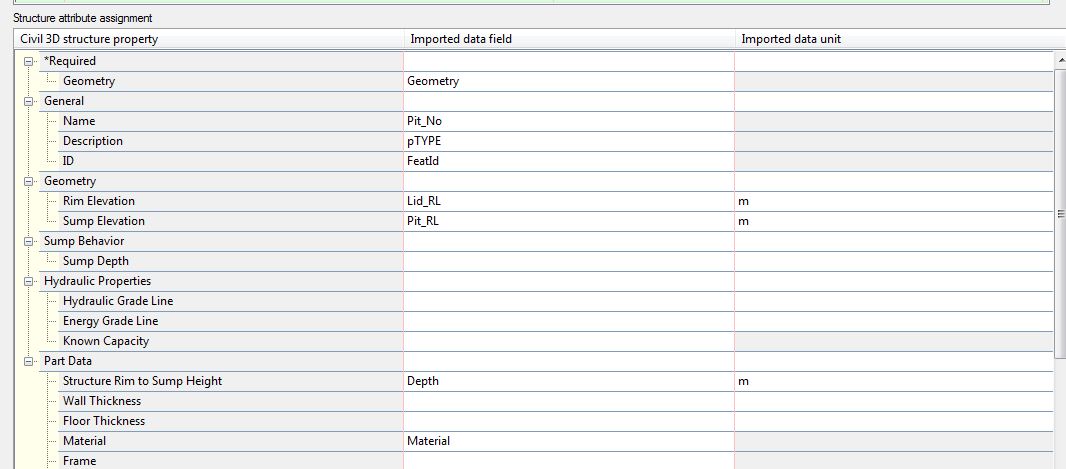Click the pTYPE data field cell
This screenshot has height=469, width=1066.
[569, 141]
